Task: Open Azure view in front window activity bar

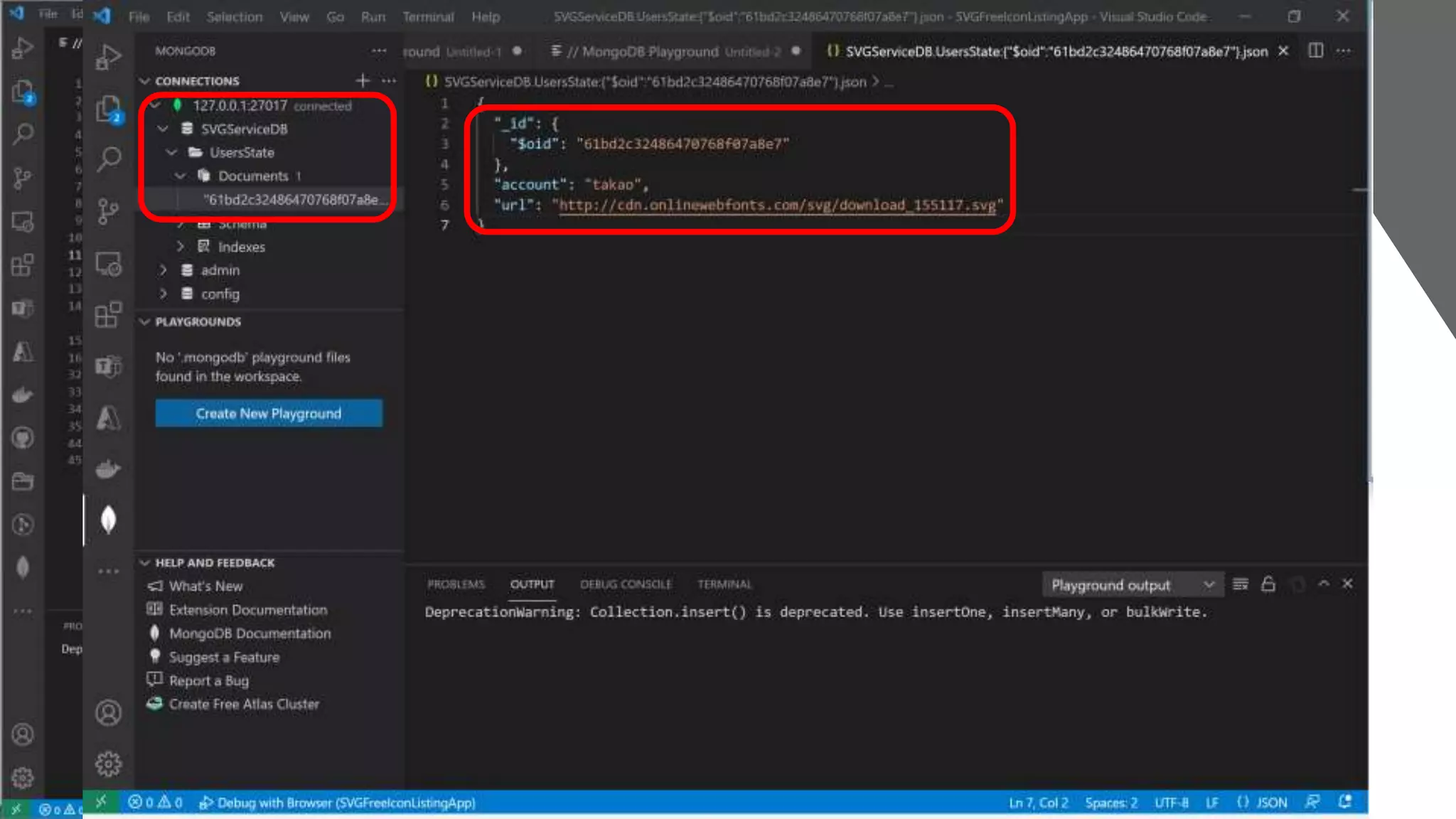Action: (x=109, y=418)
